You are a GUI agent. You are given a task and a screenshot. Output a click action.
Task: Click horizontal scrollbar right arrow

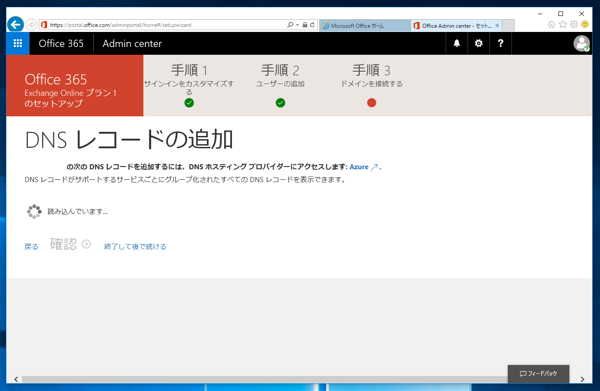point(582,379)
